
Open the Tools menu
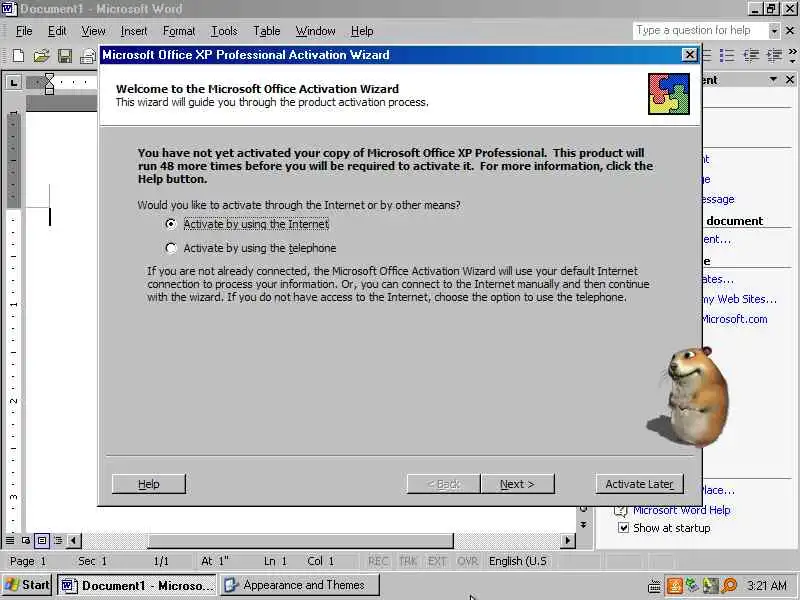point(224,31)
